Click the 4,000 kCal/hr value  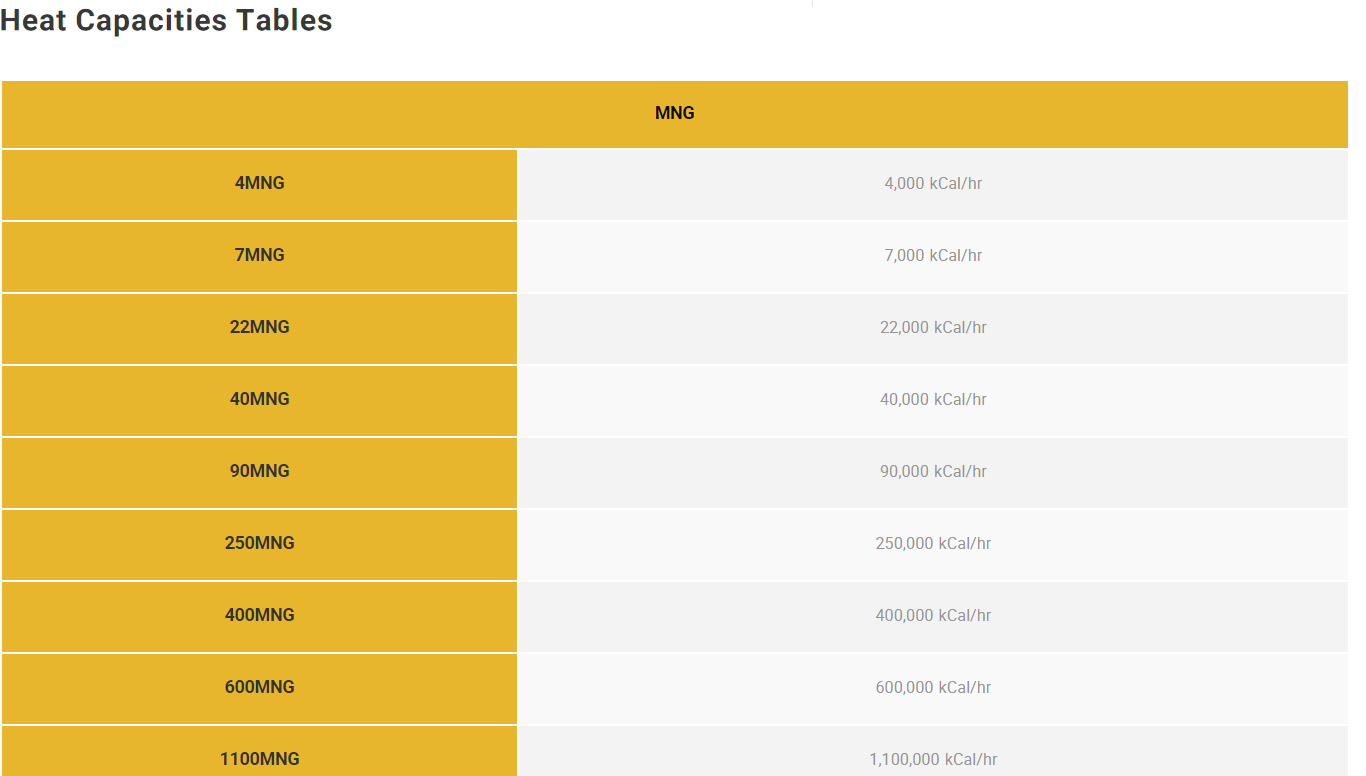coord(933,184)
